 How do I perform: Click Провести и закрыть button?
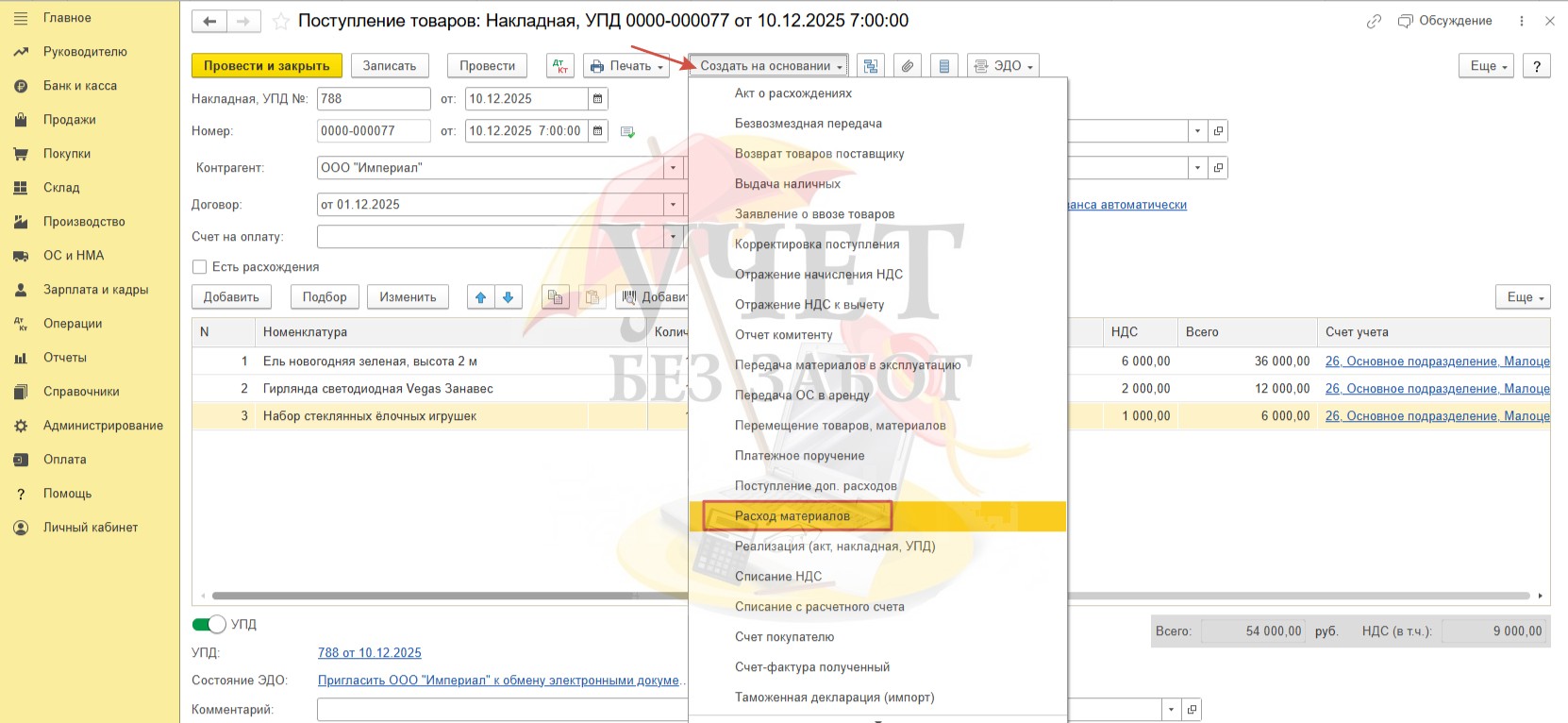pos(267,66)
